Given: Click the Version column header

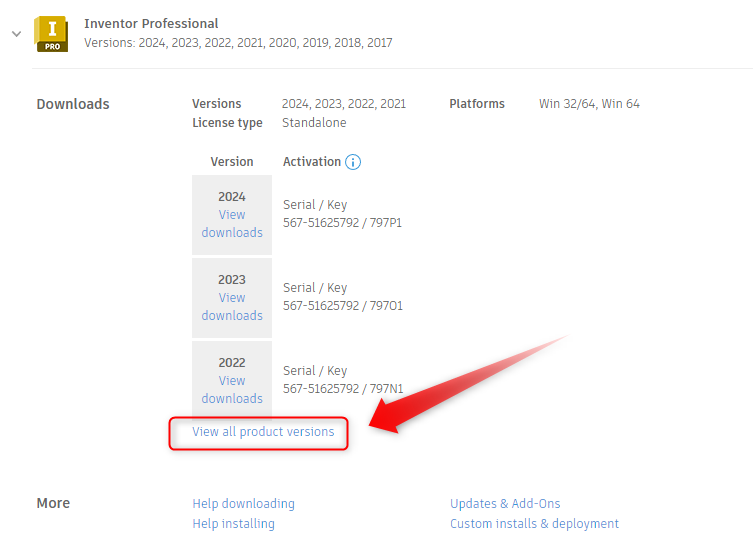Looking at the screenshot, I should 232,162.
